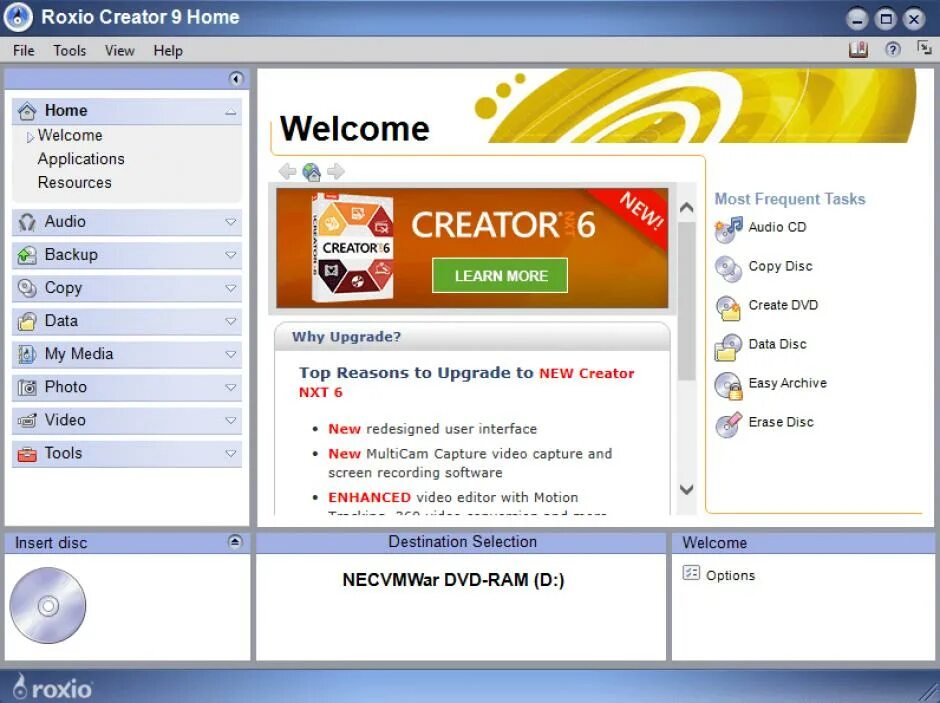
Task: Click the user guide book icon
Action: point(858,50)
